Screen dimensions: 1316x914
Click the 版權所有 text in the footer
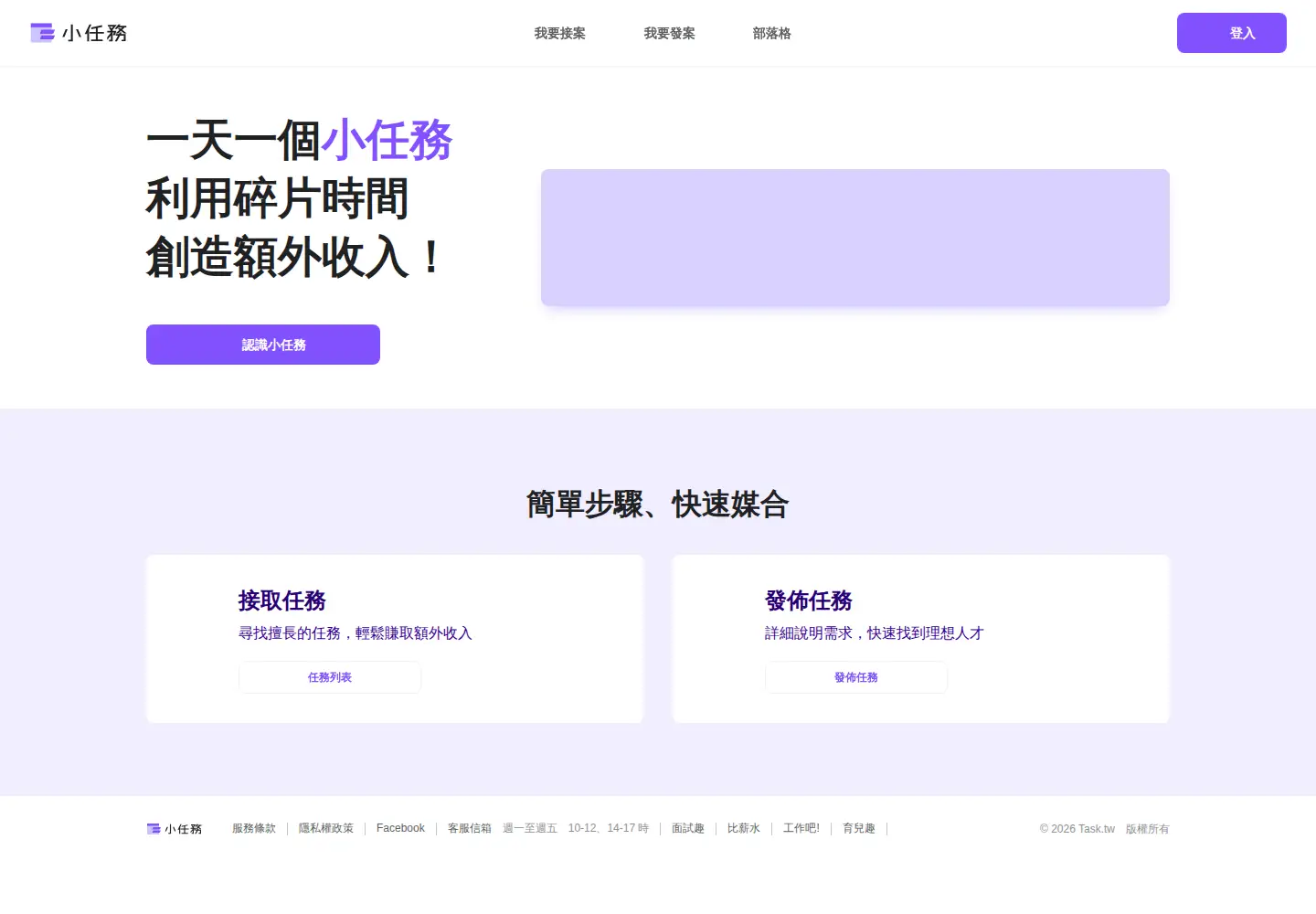pos(1148,829)
